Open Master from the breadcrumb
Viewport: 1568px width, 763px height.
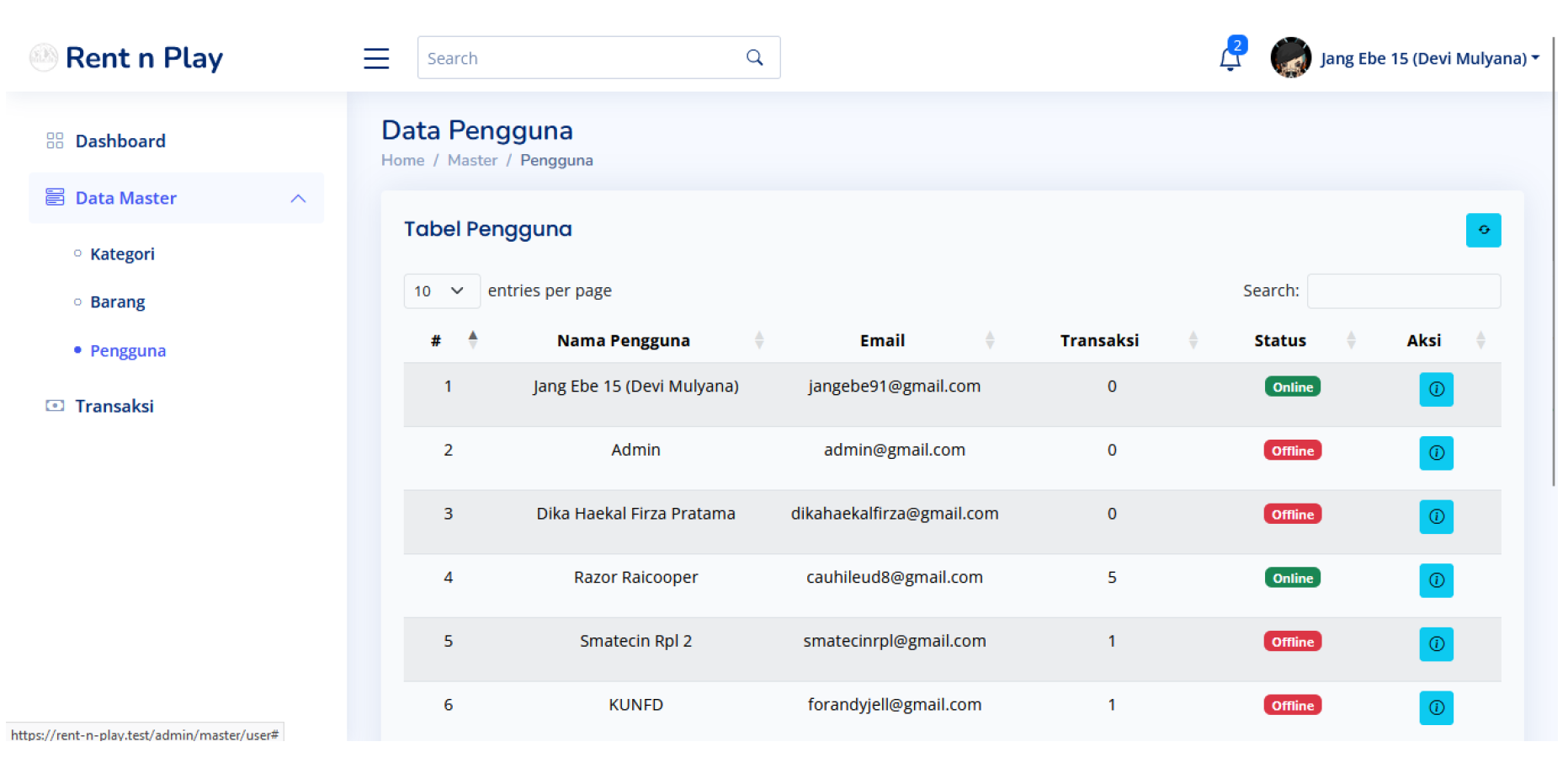coord(472,159)
